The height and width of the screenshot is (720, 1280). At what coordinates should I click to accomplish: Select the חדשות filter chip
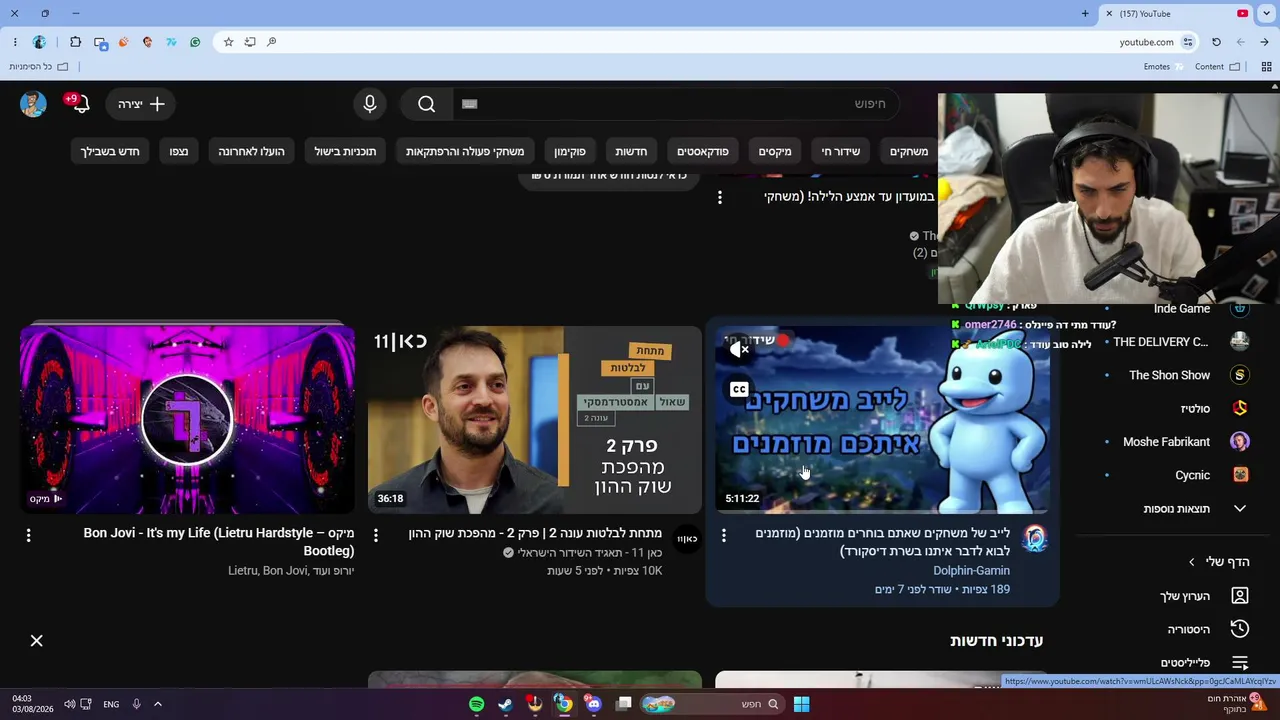[x=631, y=151]
